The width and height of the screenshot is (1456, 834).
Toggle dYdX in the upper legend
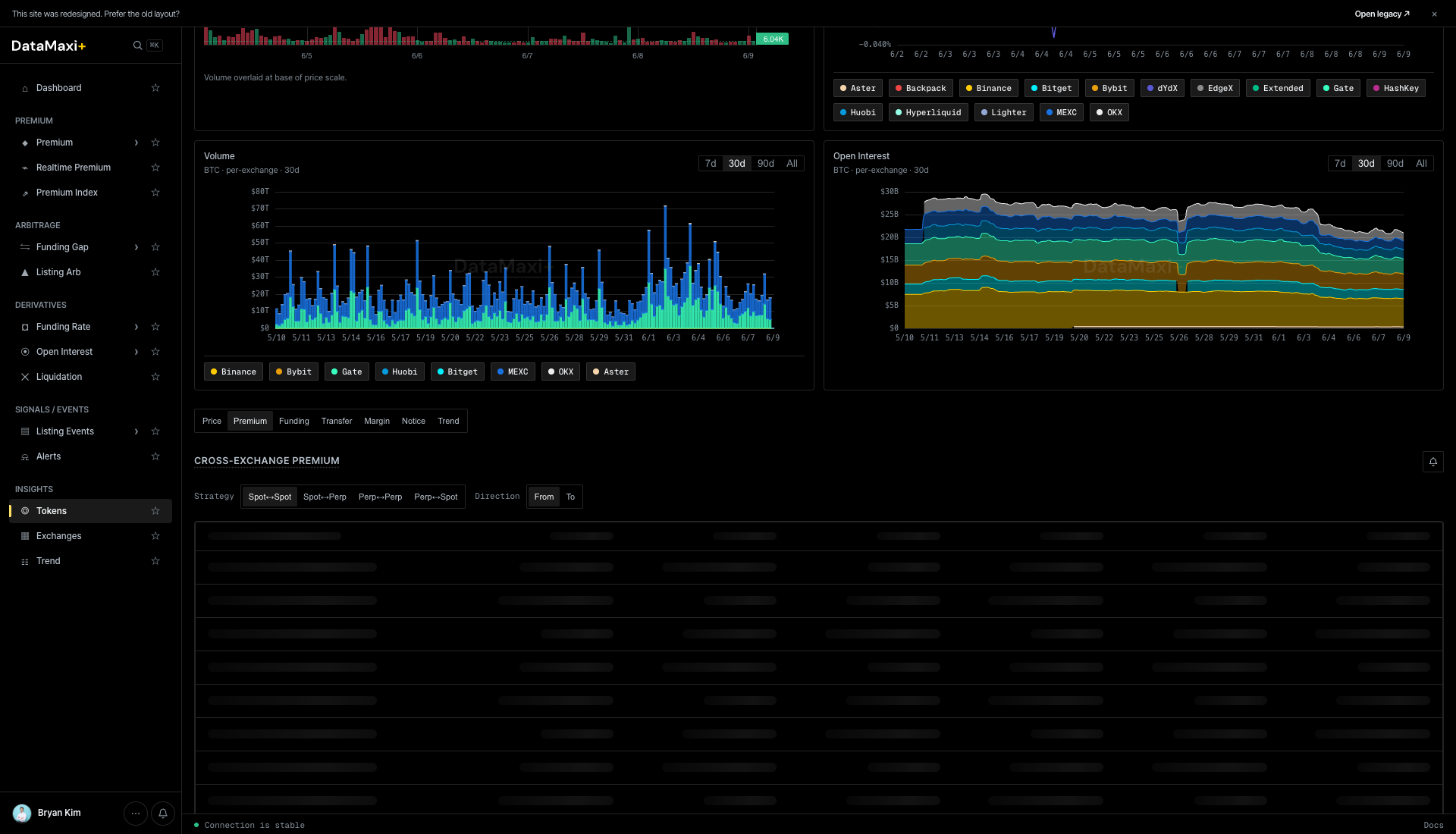[1163, 88]
